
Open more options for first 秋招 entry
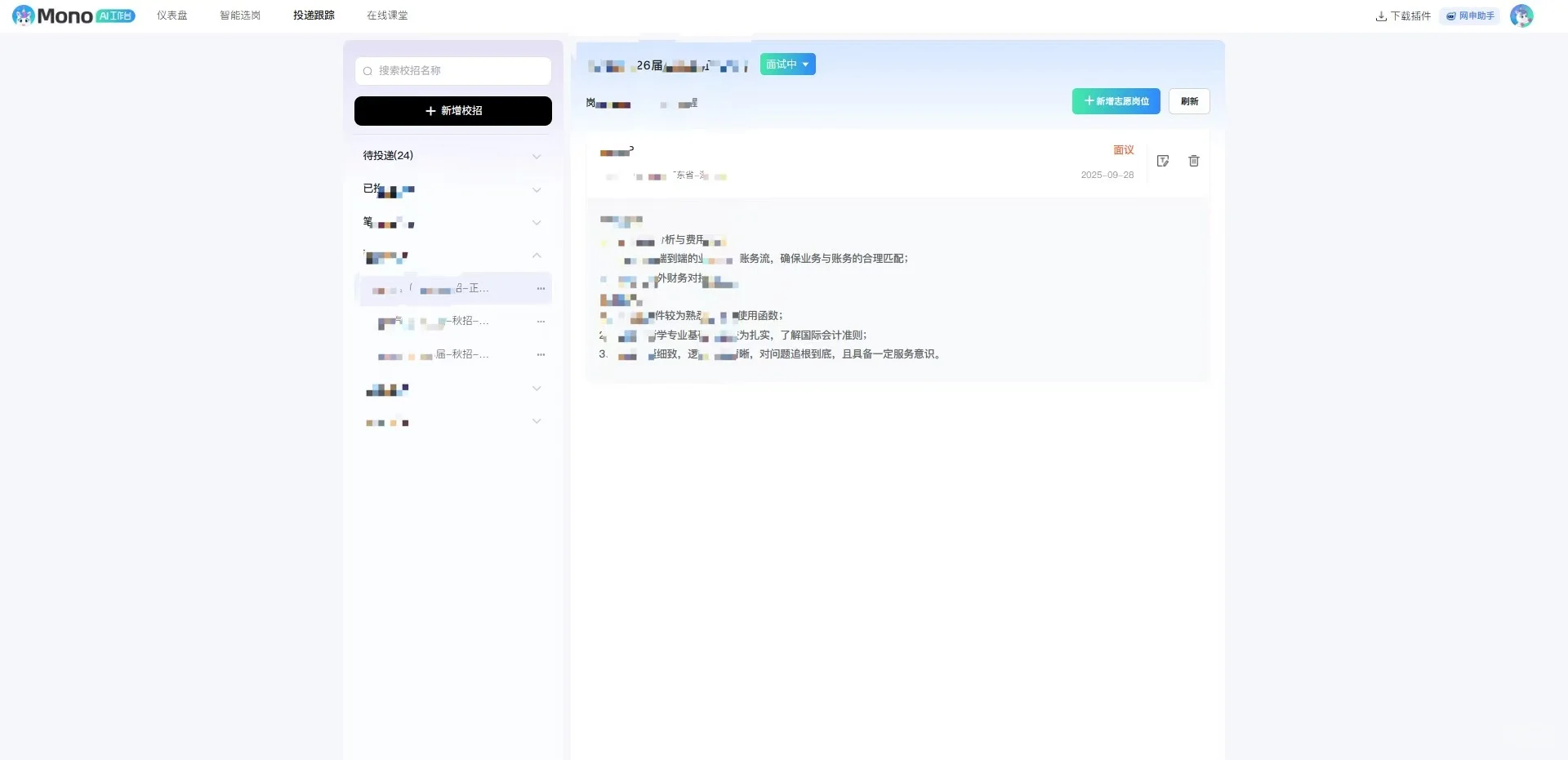[541, 322]
